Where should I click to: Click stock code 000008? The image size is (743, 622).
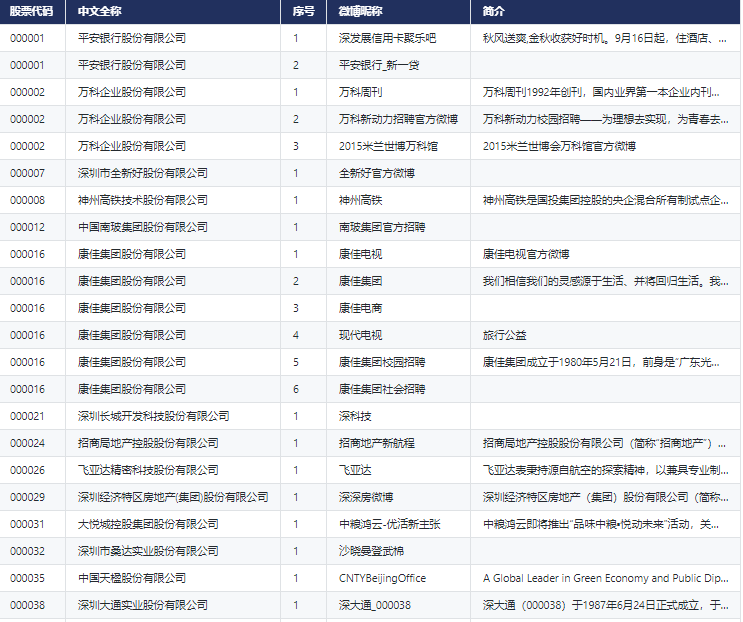point(27,200)
